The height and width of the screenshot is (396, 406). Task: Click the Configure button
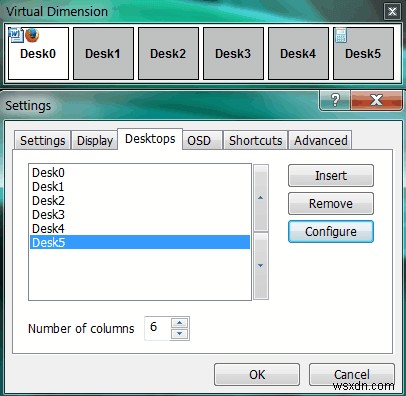[x=331, y=232]
